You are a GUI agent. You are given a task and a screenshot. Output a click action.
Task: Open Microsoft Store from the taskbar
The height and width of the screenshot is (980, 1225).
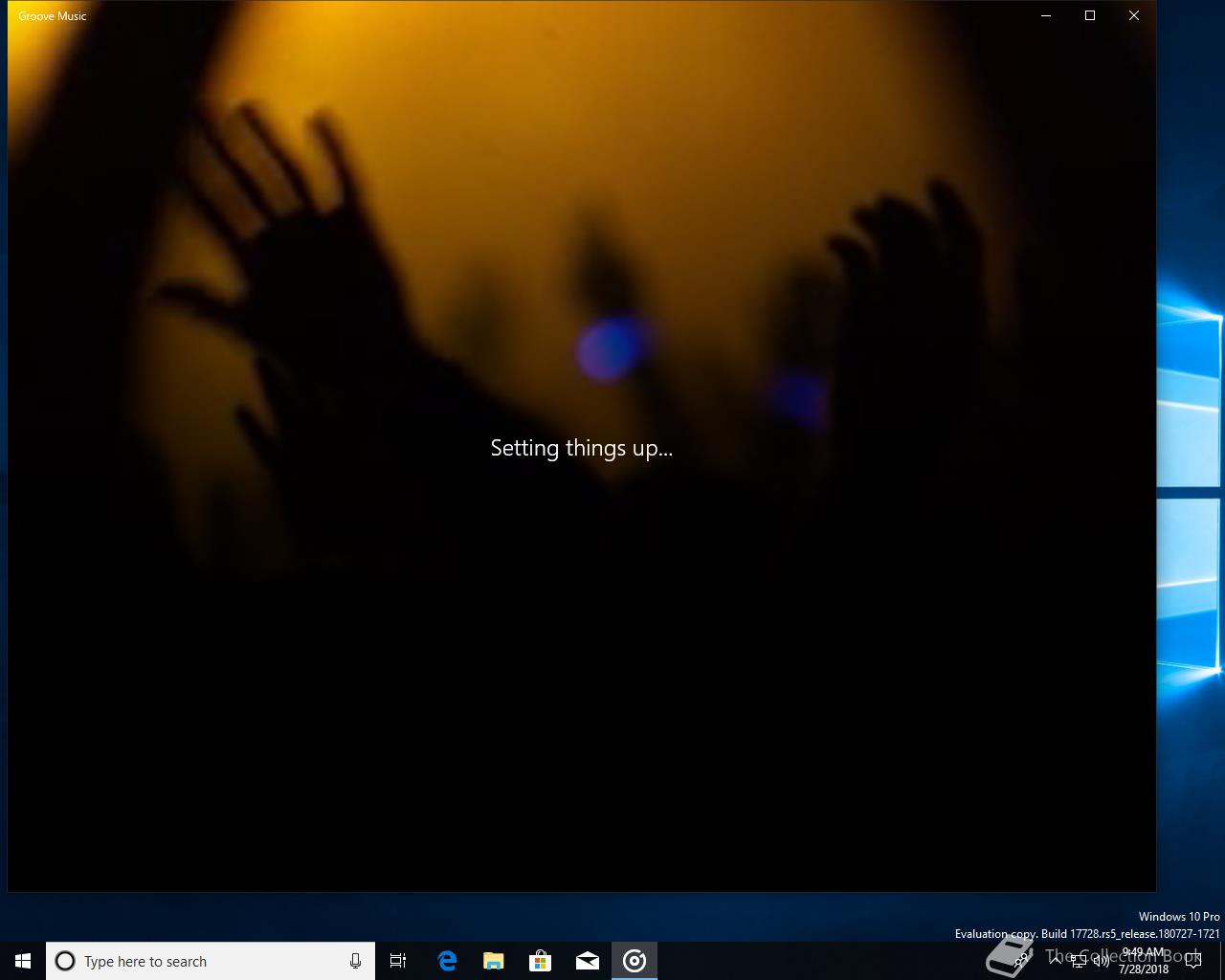[541, 961]
